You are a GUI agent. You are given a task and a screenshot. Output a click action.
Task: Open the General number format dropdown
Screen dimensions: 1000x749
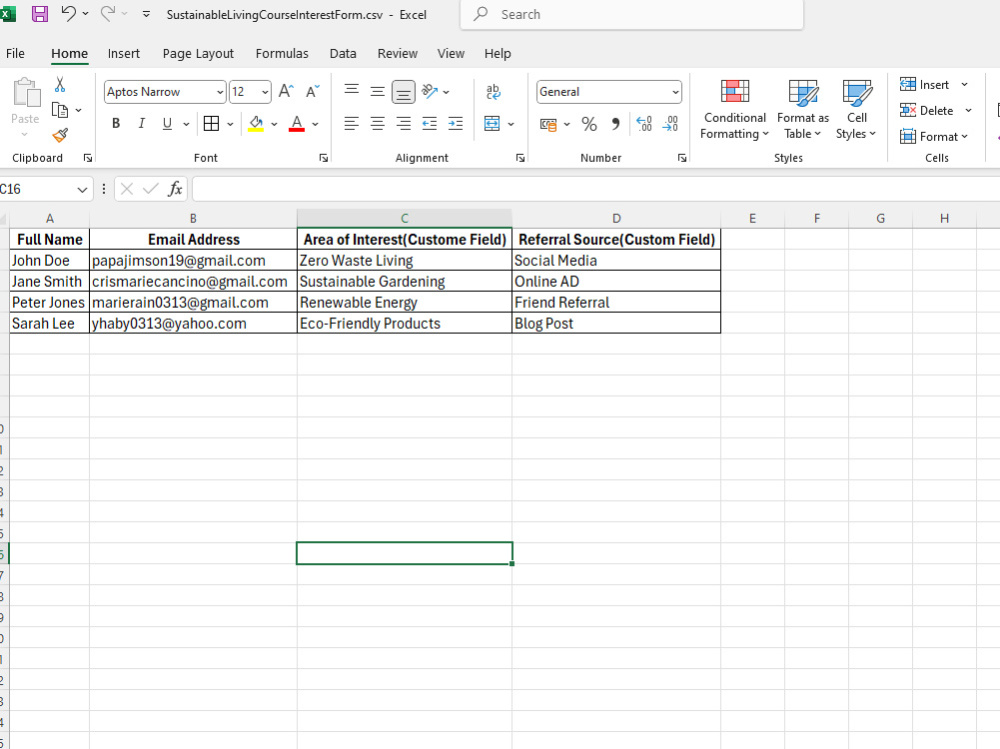pyautogui.click(x=675, y=92)
